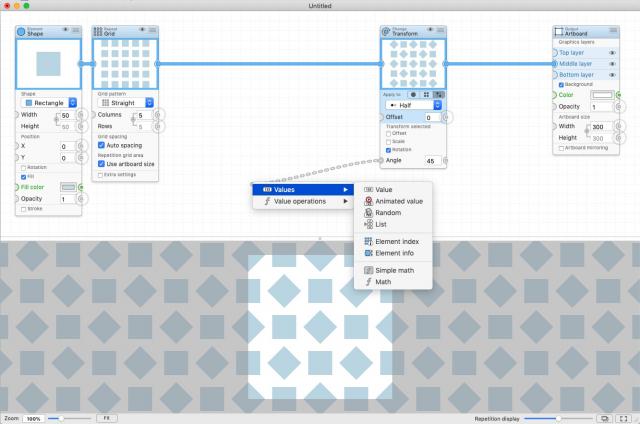Open the Values submenu
Image resolution: width=640 pixels, height=424 pixels.
(x=303, y=190)
